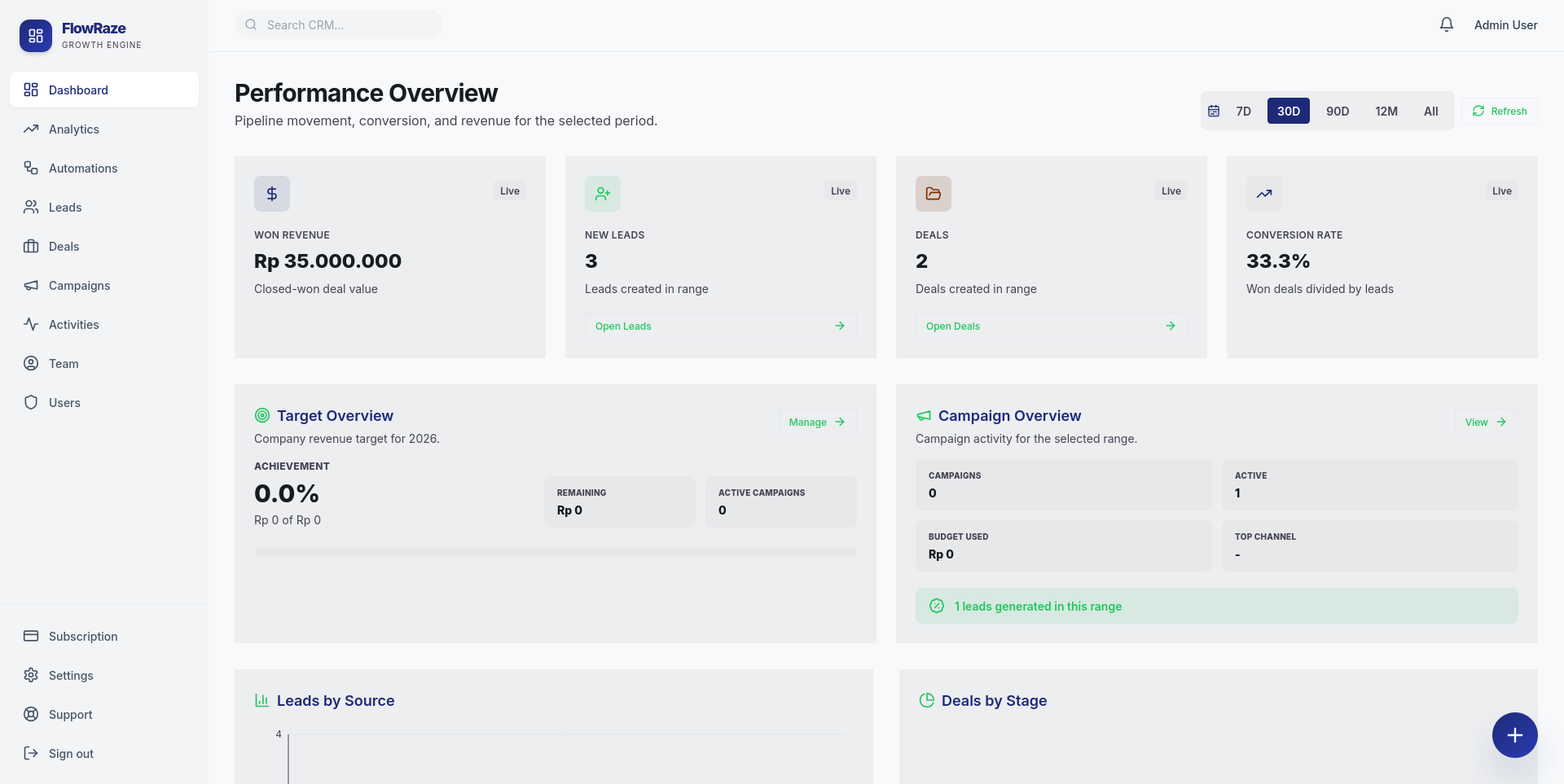Navigate to the Campaigns page
This screenshot has height=784, width=1564.
click(104, 285)
